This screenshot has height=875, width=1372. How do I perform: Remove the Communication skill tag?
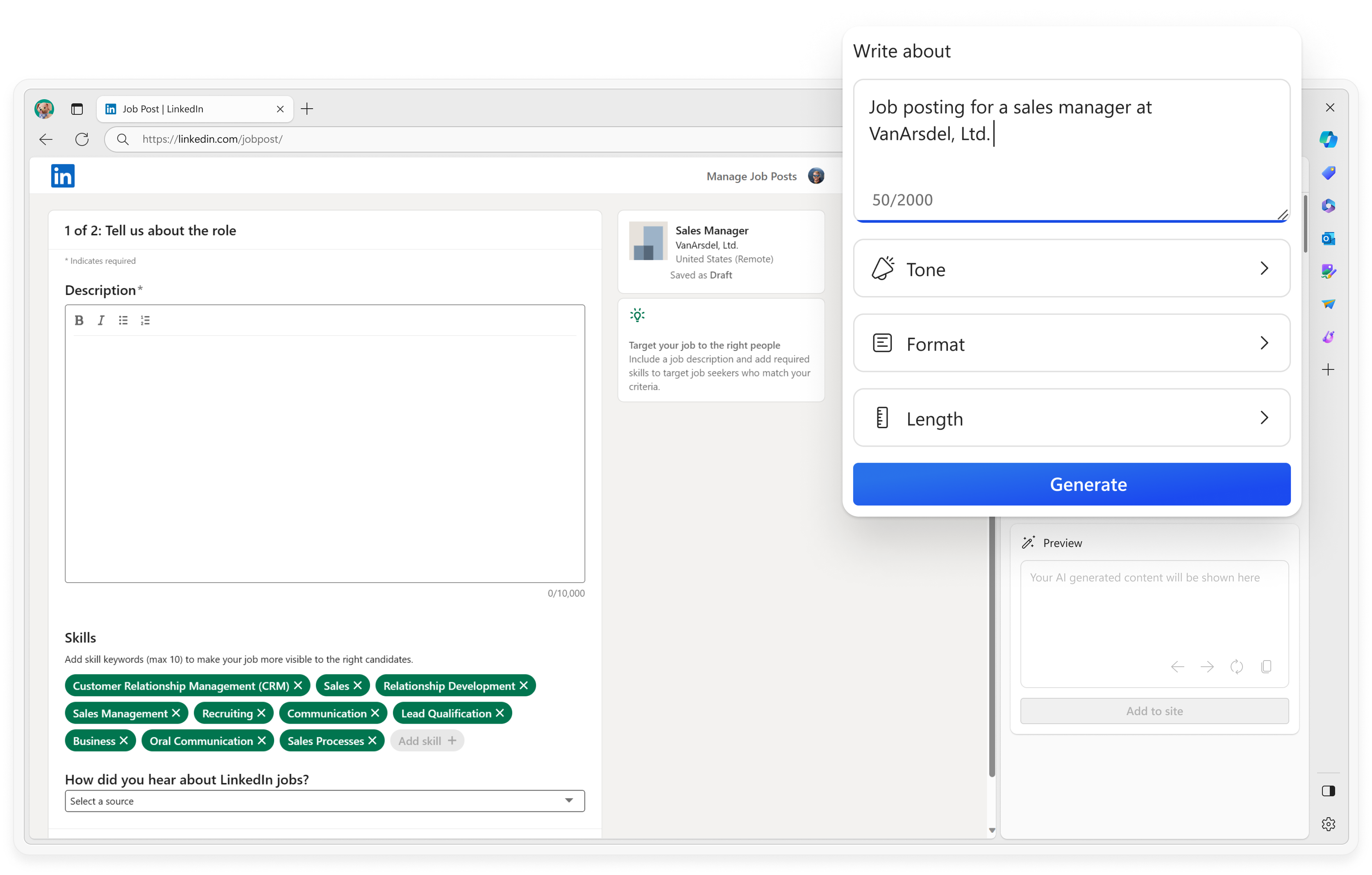coord(375,713)
